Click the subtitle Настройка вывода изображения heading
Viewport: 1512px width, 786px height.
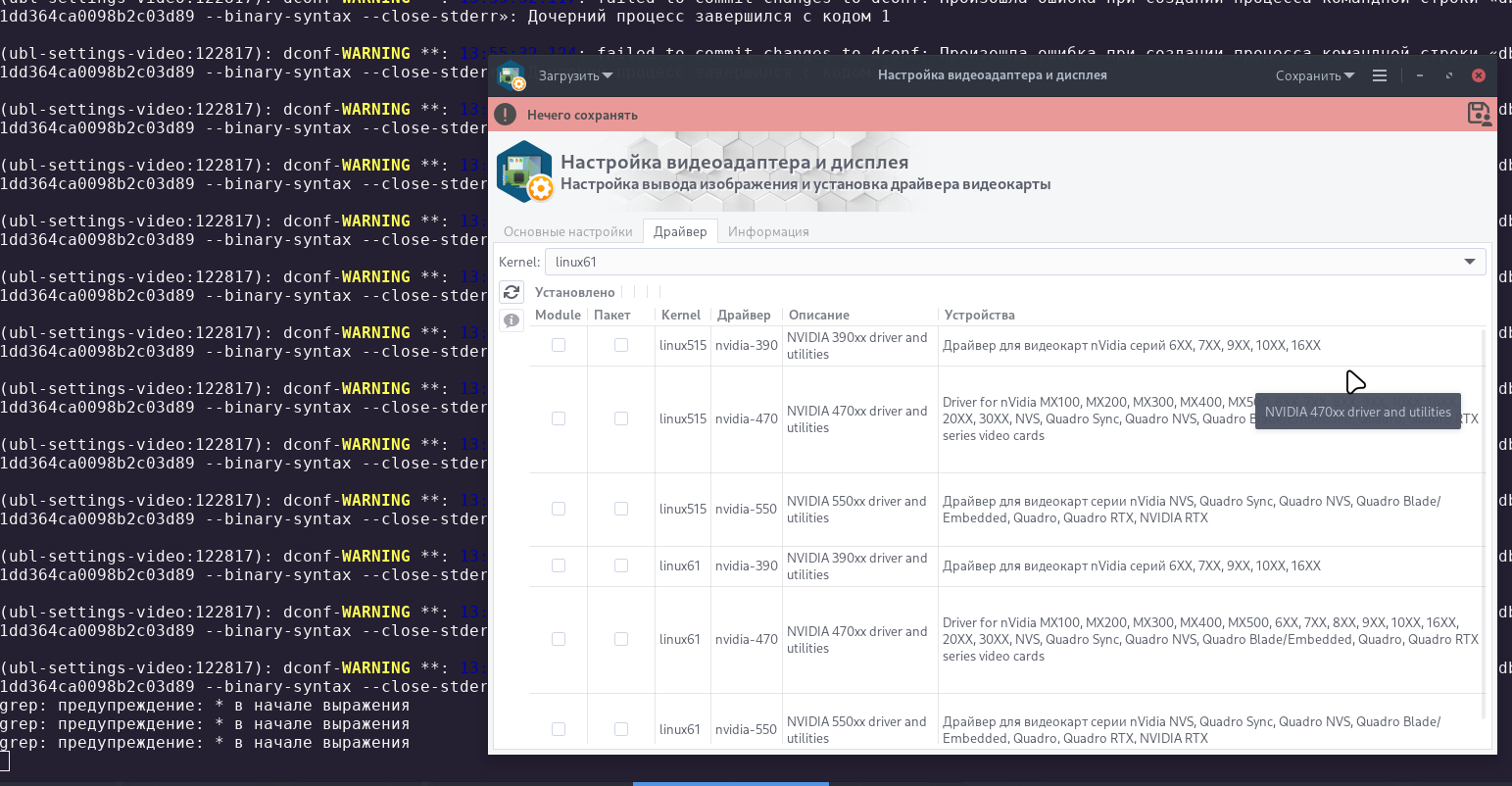(x=805, y=184)
